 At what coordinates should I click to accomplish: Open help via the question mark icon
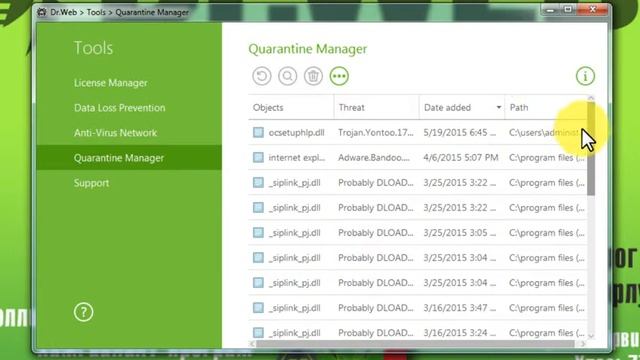pyautogui.click(x=84, y=312)
